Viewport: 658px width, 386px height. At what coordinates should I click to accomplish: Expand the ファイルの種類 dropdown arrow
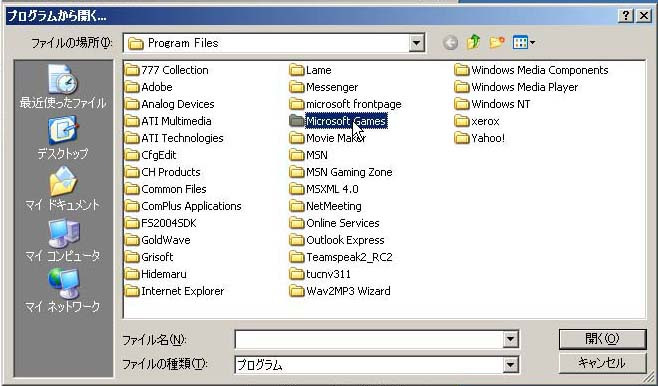pyautogui.click(x=510, y=365)
